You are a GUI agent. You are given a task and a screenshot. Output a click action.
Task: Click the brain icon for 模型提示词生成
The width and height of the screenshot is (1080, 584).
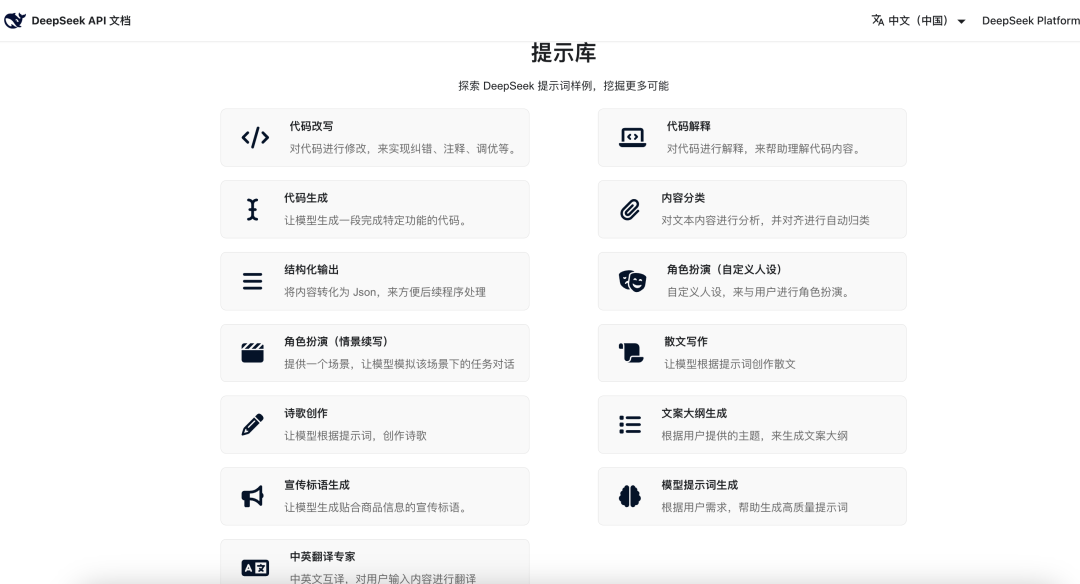pos(630,496)
